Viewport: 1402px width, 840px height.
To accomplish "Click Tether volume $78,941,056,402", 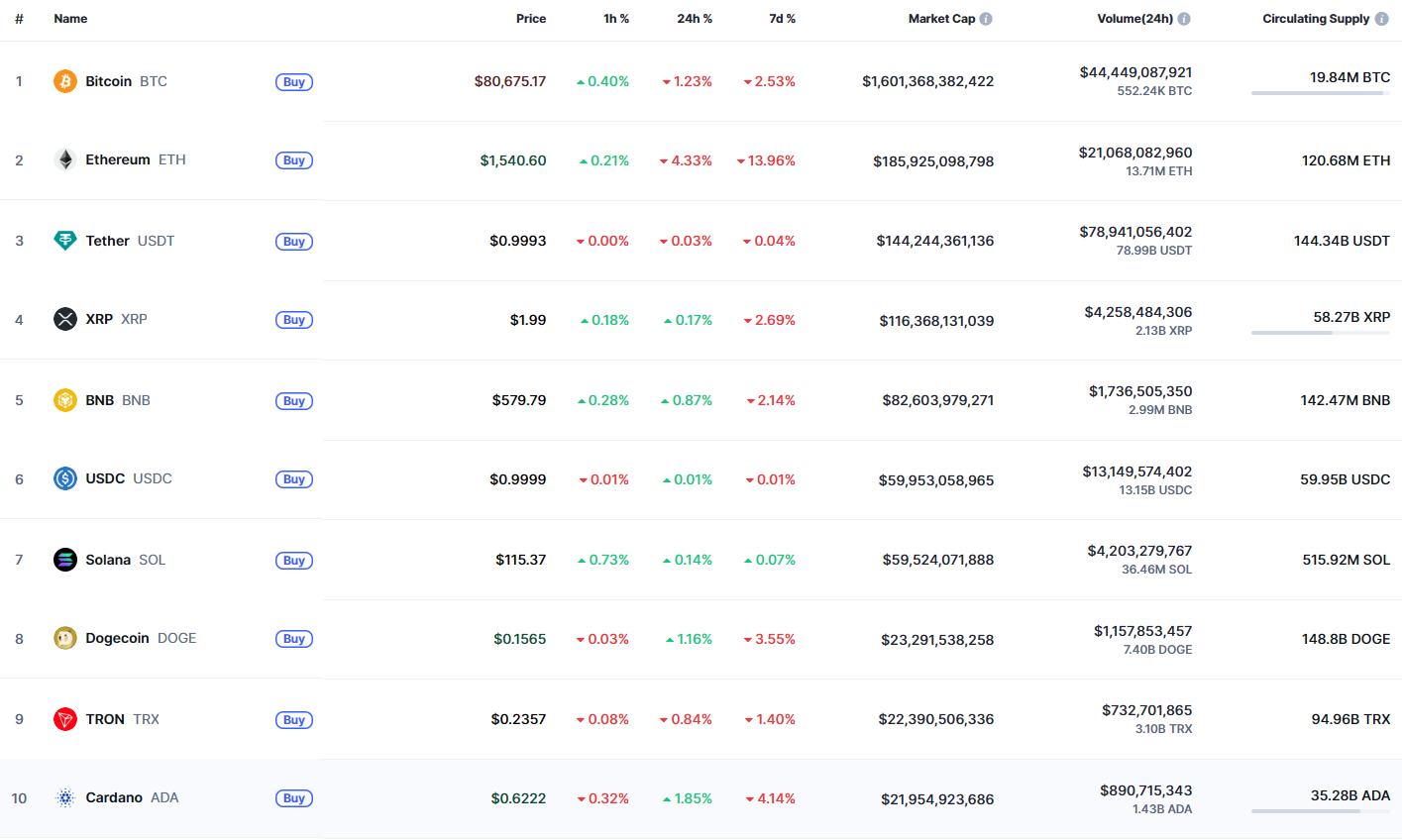I will tap(1135, 232).
